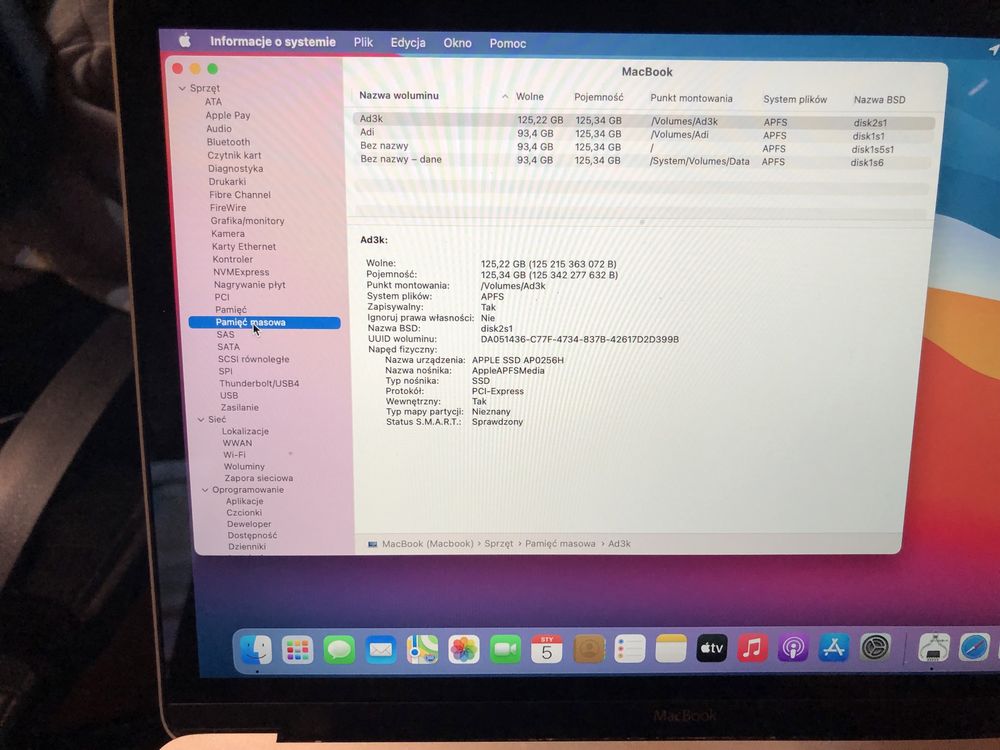Sort by Nazwa BSD column header
1000x750 pixels.
point(879,99)
